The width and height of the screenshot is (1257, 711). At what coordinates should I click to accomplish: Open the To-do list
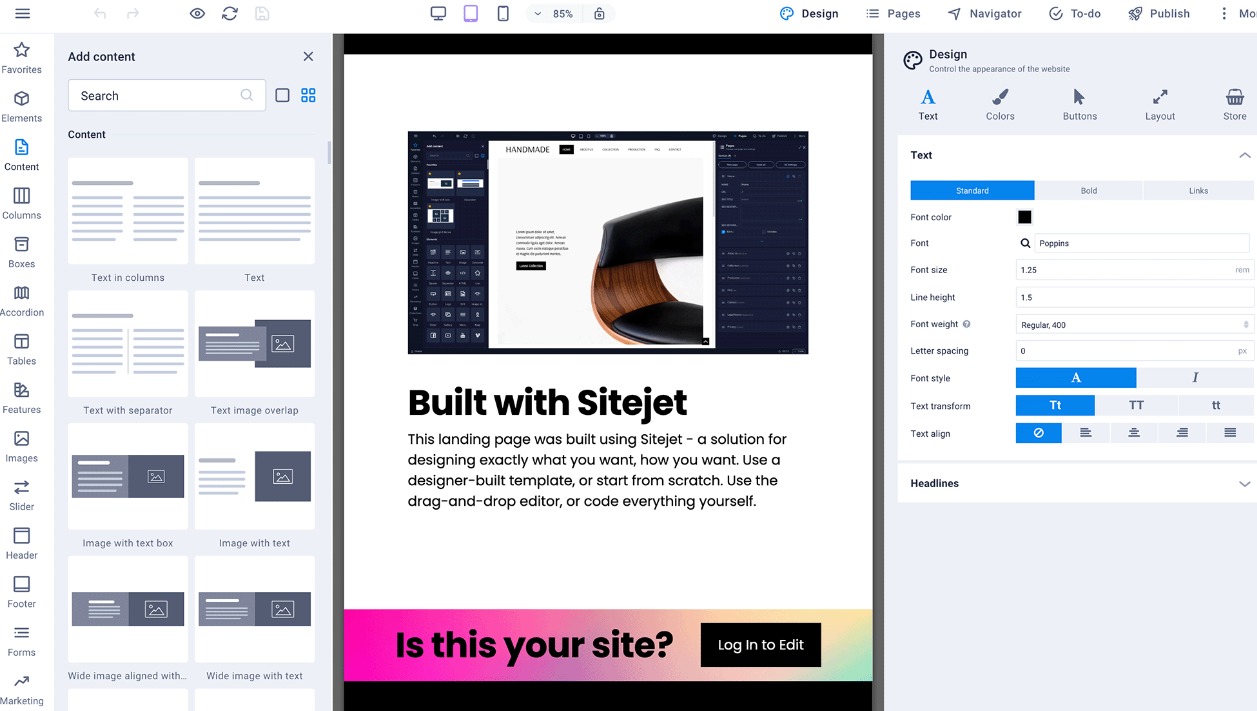pyautogui.click(x=1075, y=13)
